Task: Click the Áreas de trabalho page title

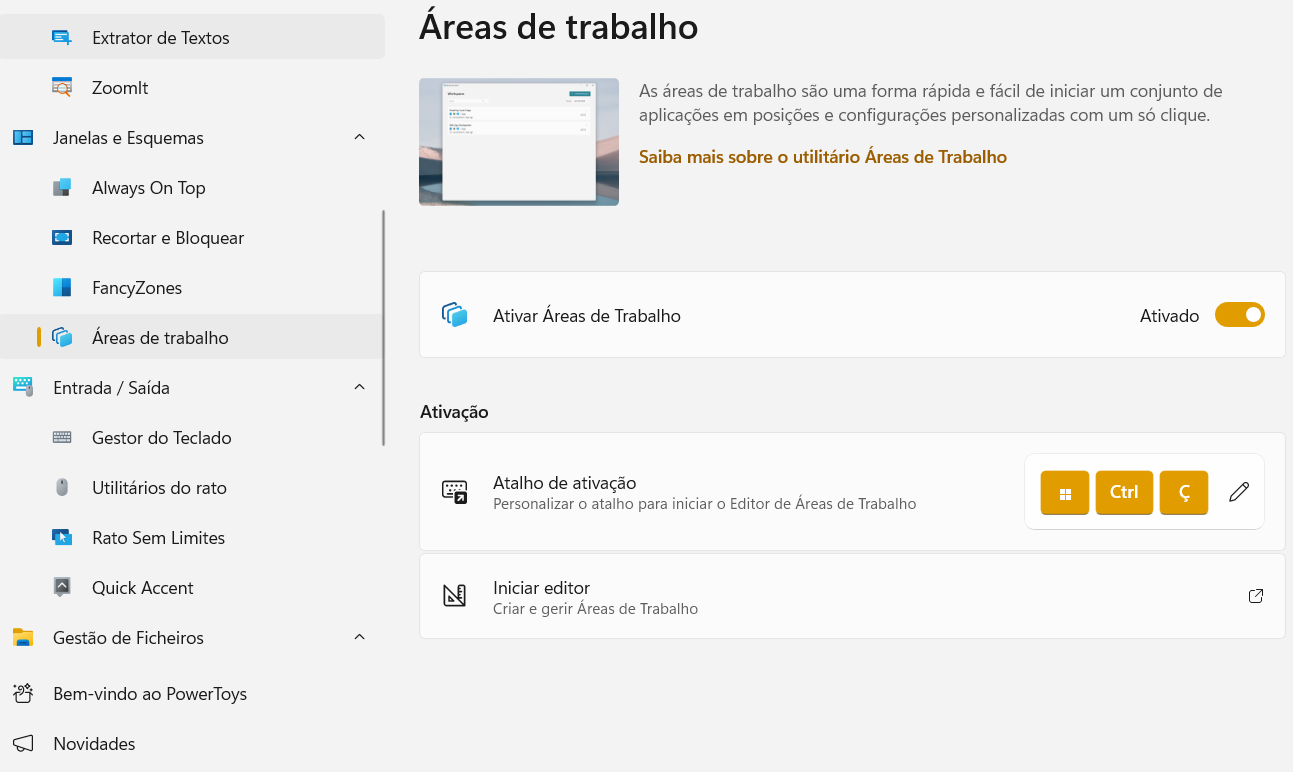Action: pyautogui.click(x=558, y=26)
